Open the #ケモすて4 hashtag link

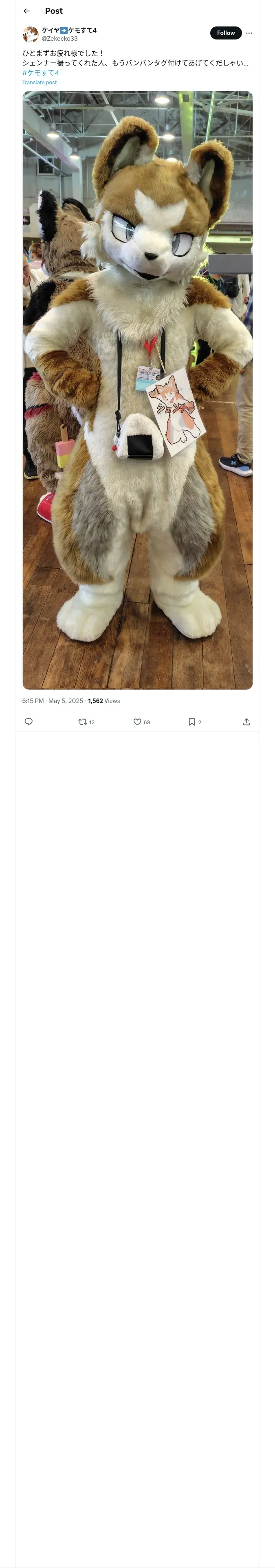(40, 72)
